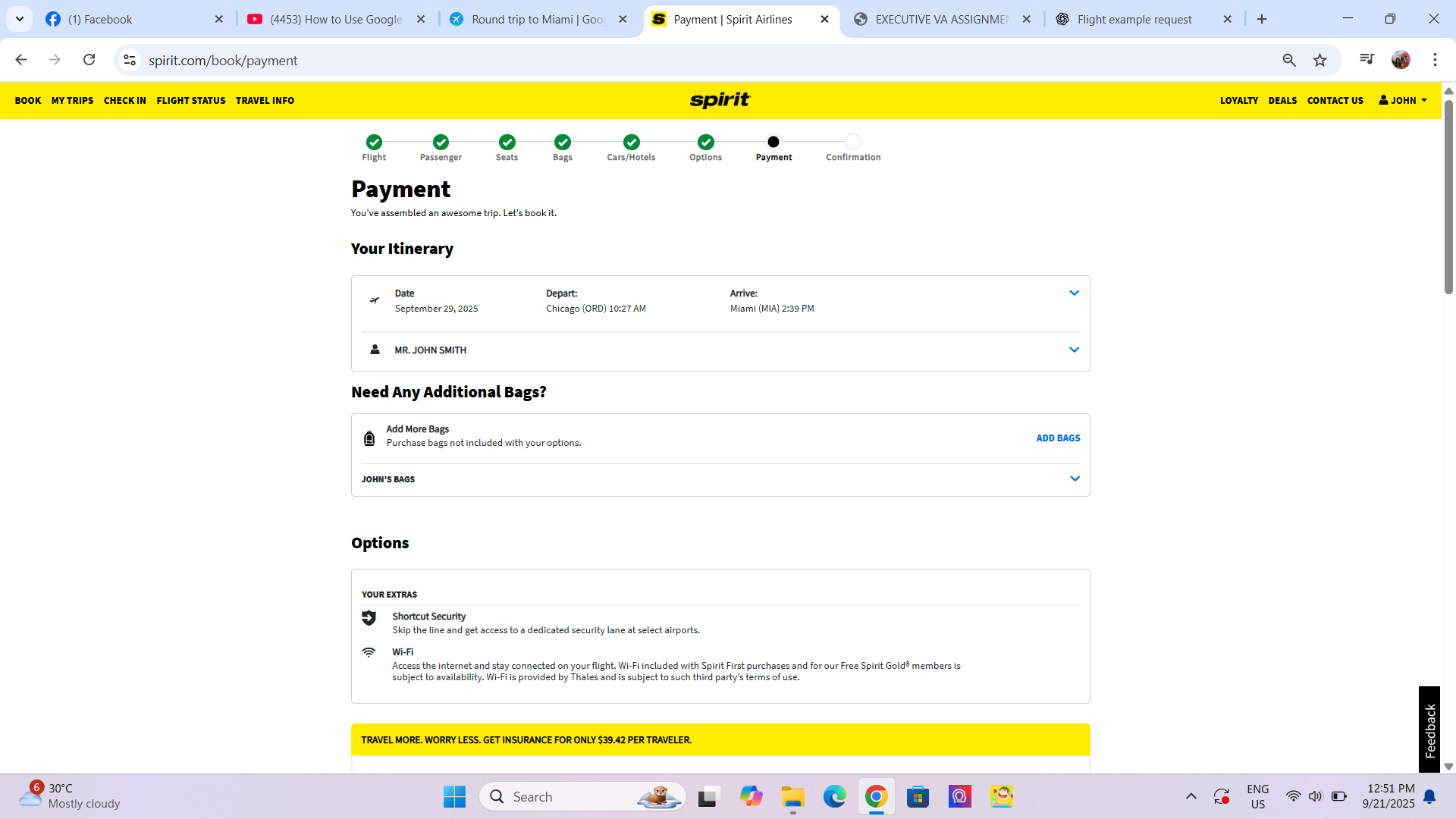Expand JOHN'S BAGS section

tap(1074, 479)
